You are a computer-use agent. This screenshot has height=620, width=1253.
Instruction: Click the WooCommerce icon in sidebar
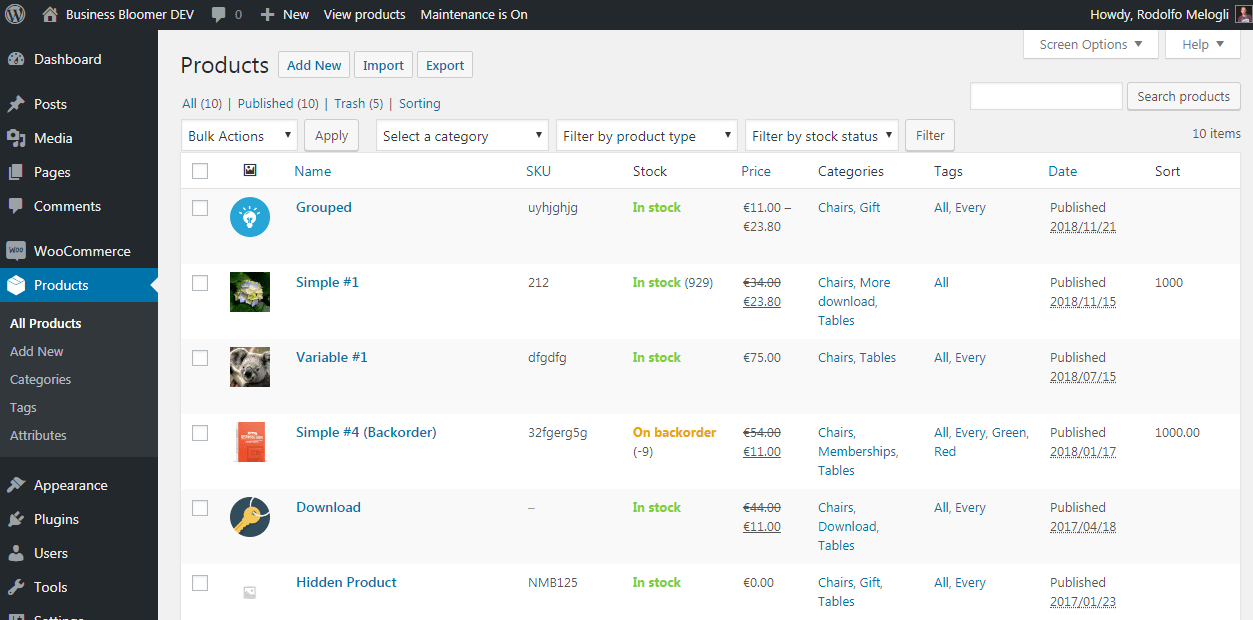pos(16,251)
